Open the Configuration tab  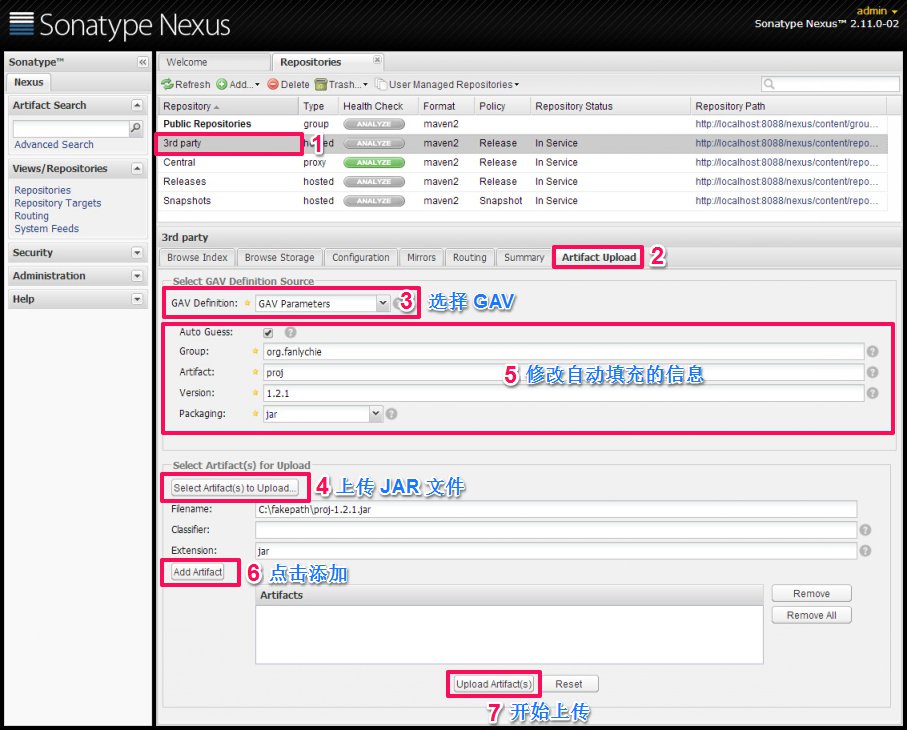click(x=361, y=257)
